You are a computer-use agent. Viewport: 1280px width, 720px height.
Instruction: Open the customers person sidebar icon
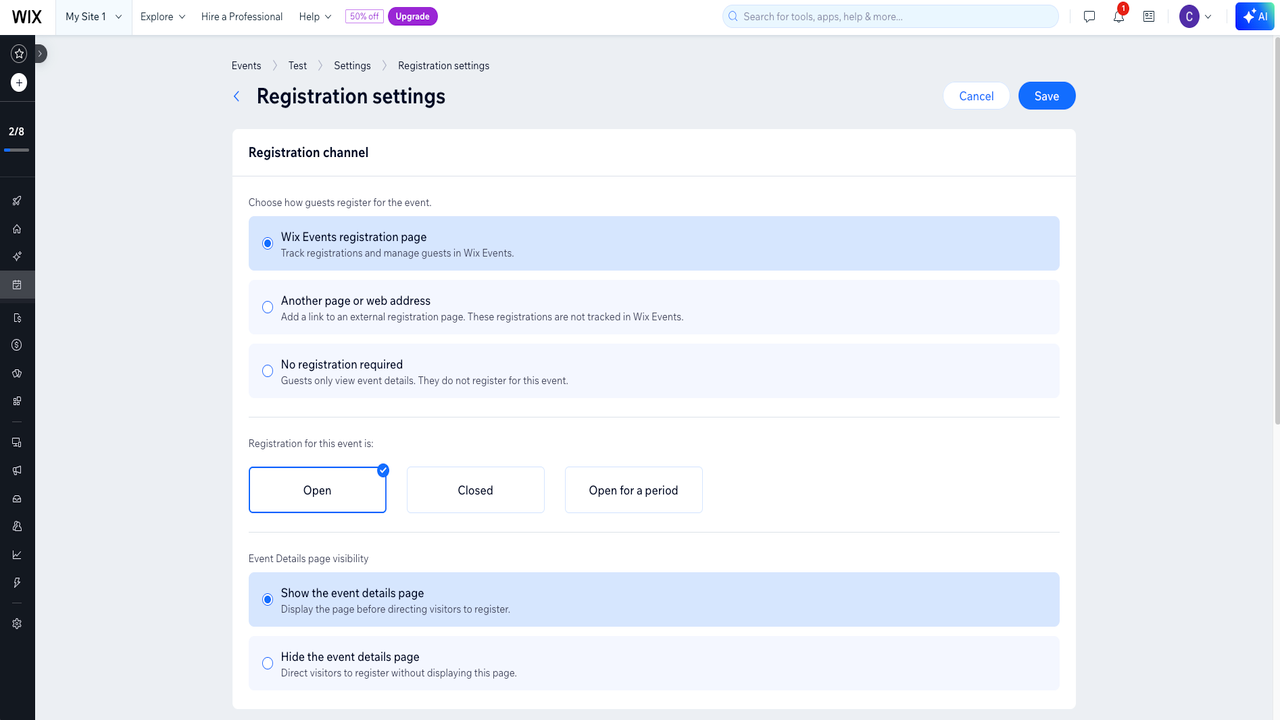pos(17,526)
